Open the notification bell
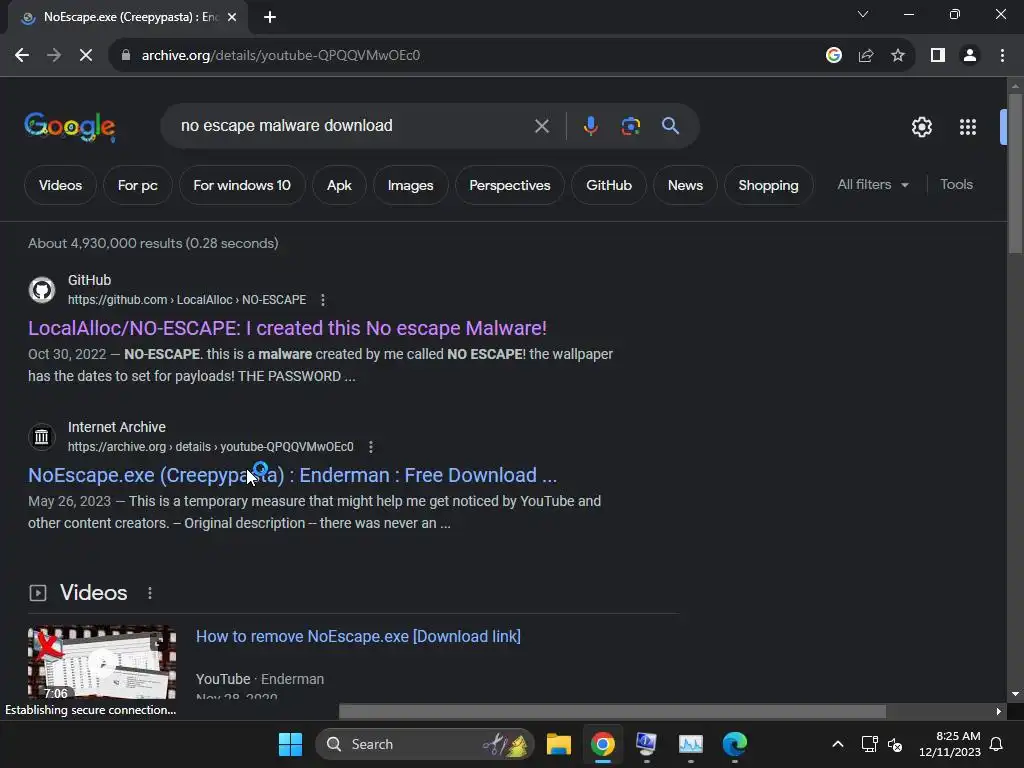The width and height of the screenshot is (1024, 768). click(x=997, y=744)
